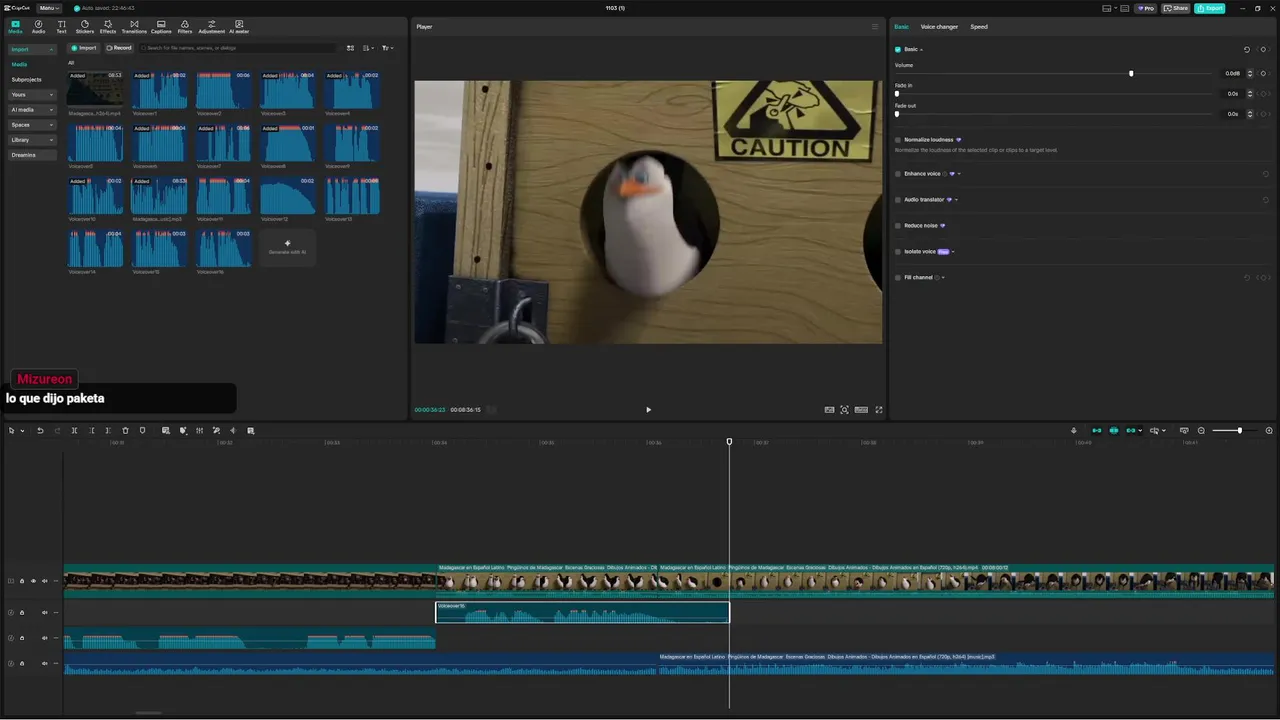This screenshot has width=1280, height=720.
Task: Open the Filters panel
Action: point(185,26)
